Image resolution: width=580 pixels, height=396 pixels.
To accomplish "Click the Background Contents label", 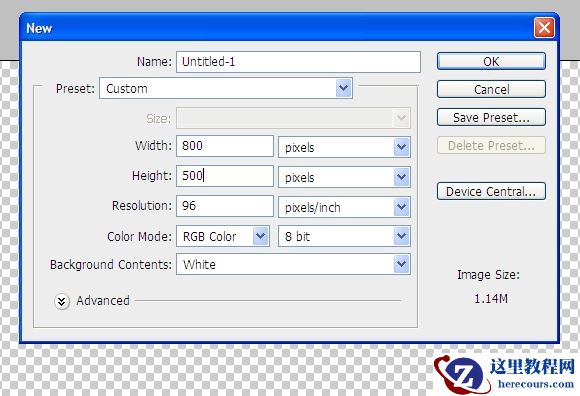I will (x=111, y=265).
